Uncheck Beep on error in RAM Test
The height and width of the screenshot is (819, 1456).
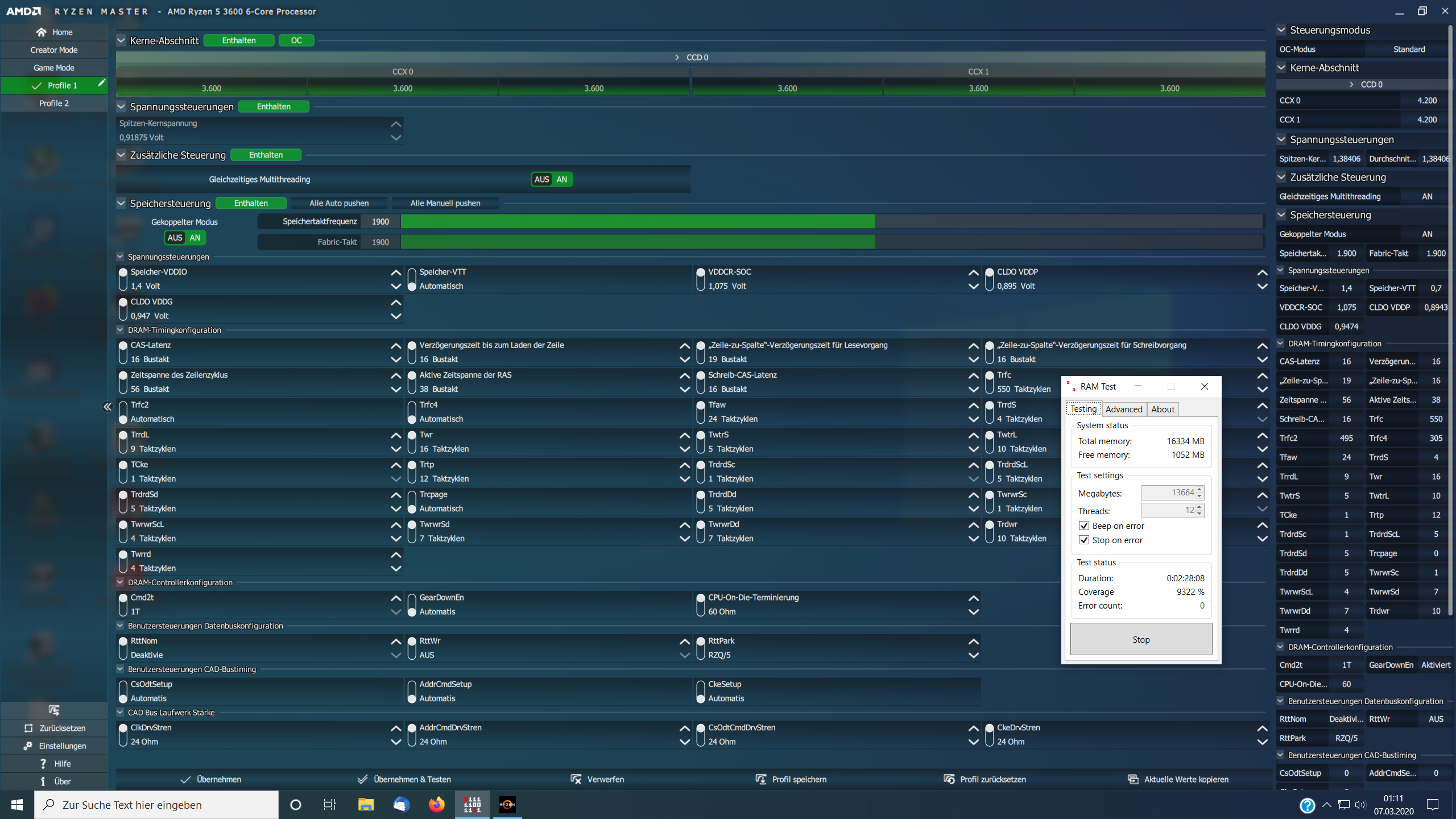coord(1085,526)
